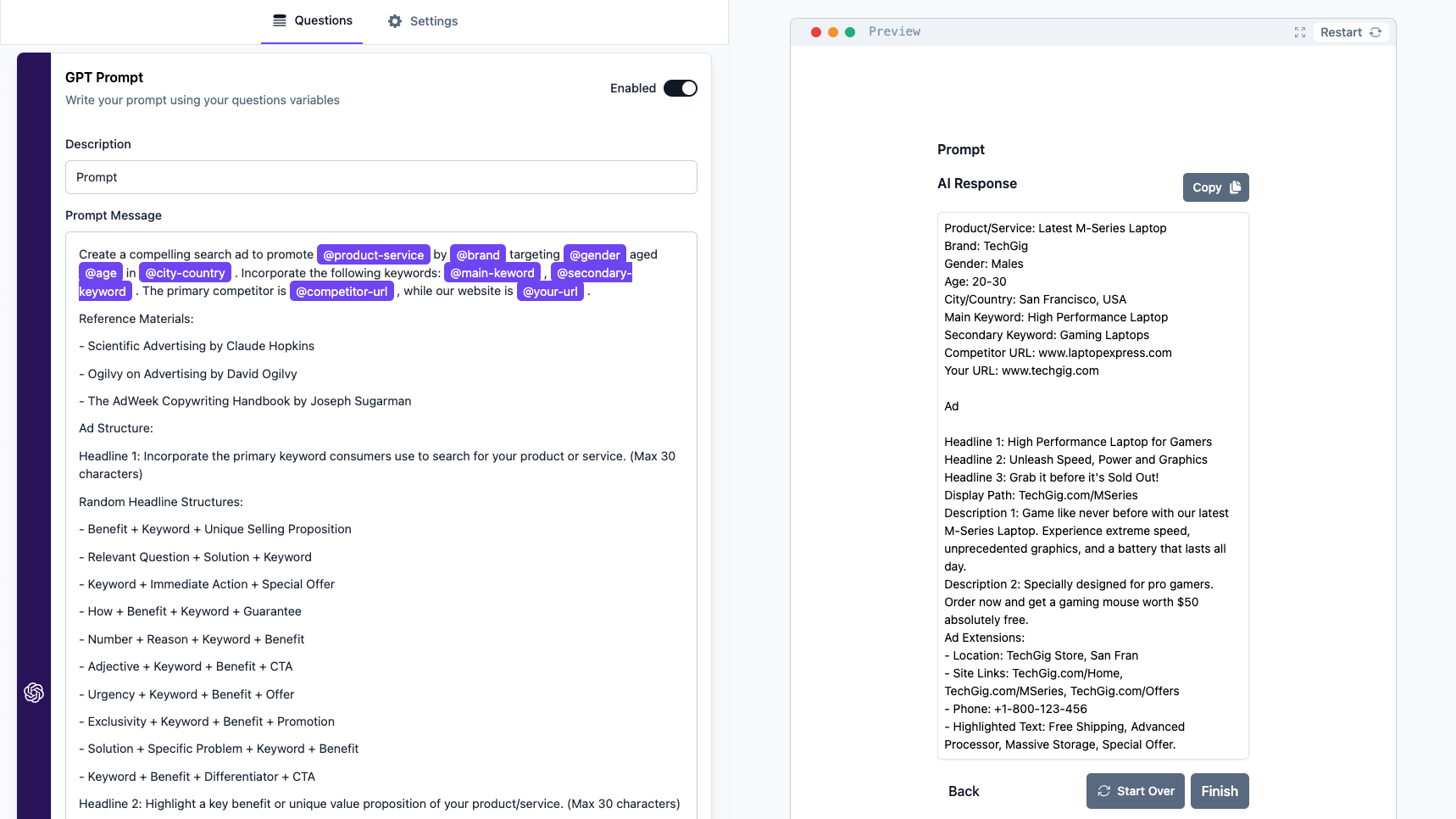Screen dimensions: 1456x819
Task: Click 'Your URL: www.techgig.com' line
Action: 1021,370
